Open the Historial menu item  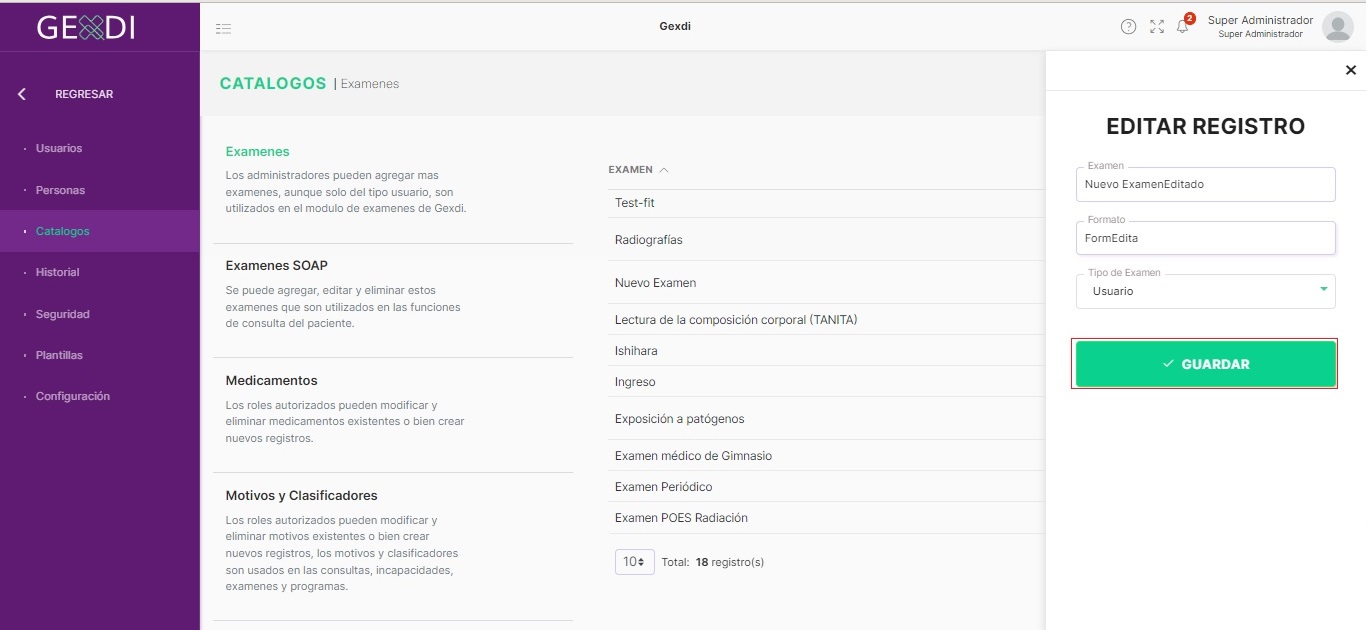point(57,272)
